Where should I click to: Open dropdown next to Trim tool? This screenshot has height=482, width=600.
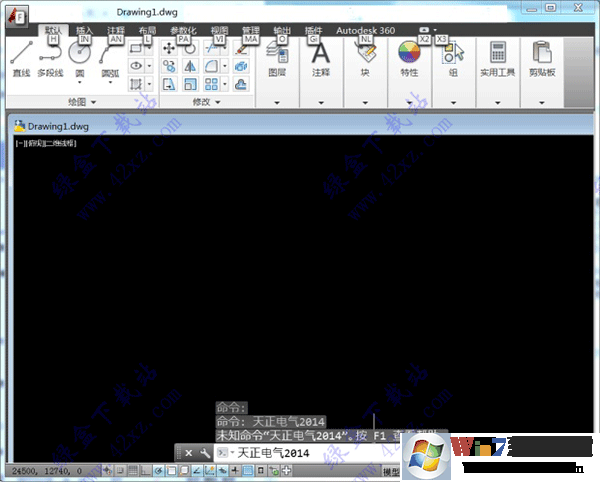[225, 49]
